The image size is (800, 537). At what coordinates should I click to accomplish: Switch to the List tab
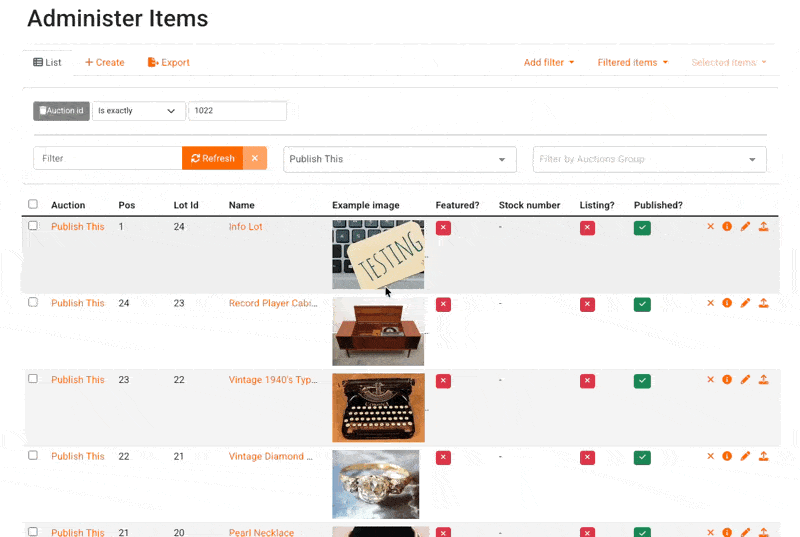pyautogui.click(x=47, y=62)
